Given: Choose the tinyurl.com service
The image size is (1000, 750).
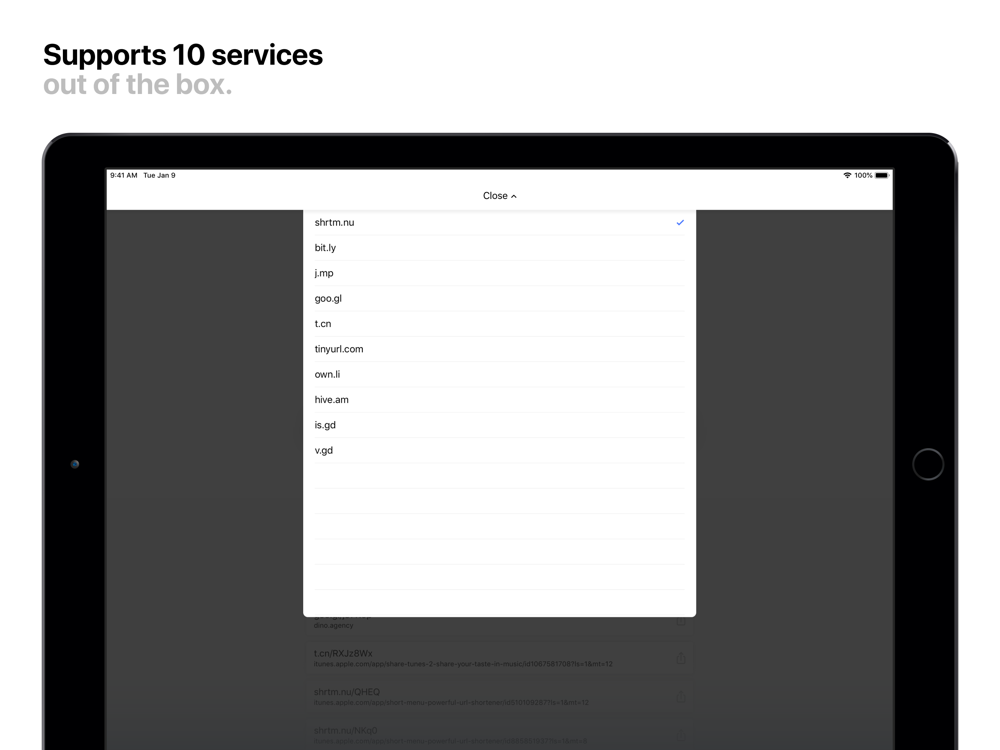Looking at the screenshot, I should click(x=499, y=349).
